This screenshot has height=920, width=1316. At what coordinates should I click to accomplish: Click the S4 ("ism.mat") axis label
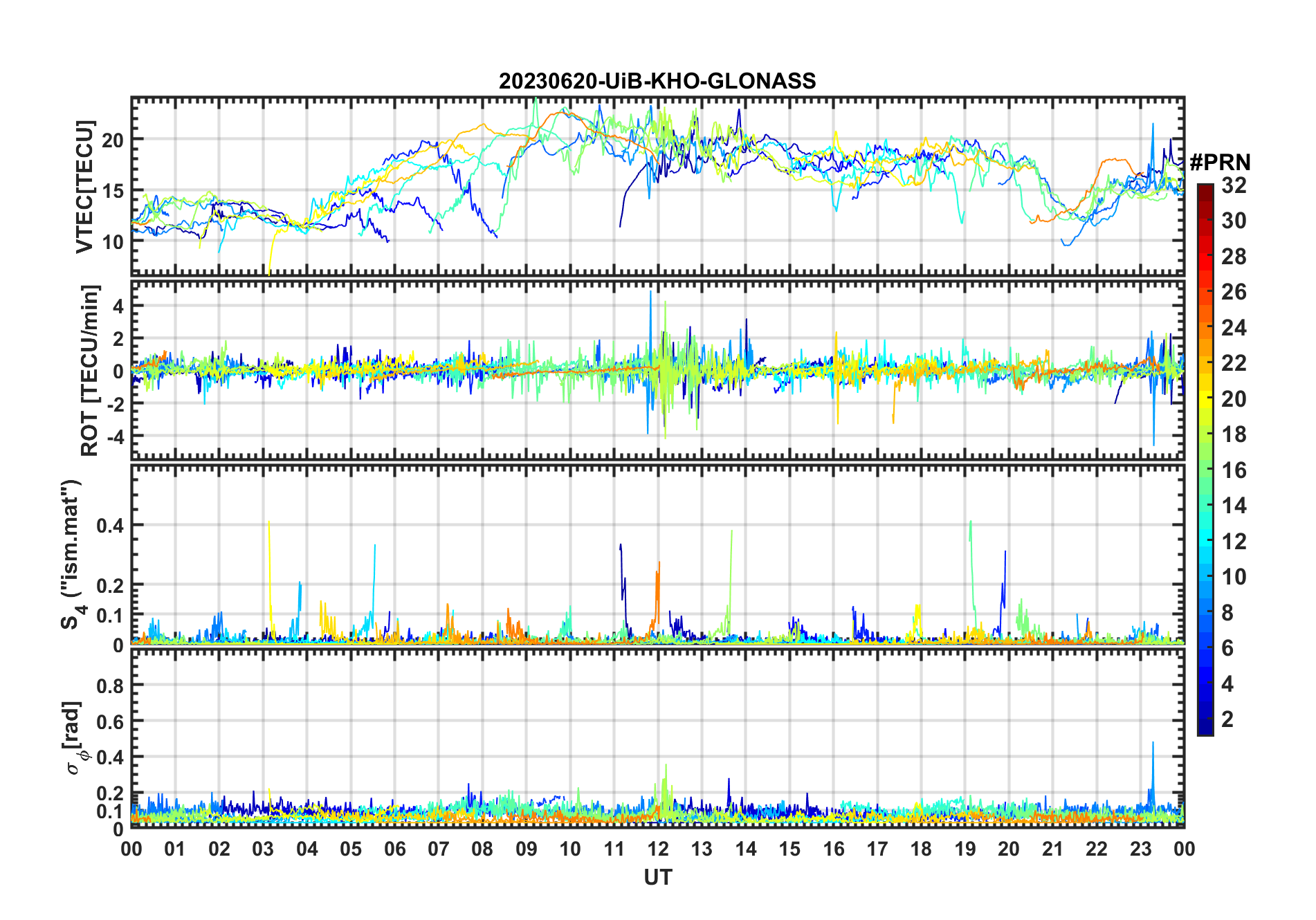coord(72,554)
